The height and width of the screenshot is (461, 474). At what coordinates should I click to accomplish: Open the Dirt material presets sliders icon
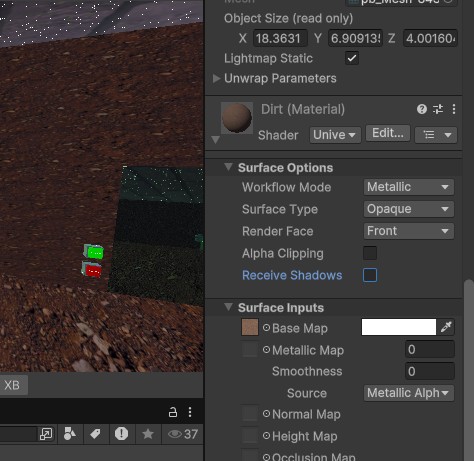(x=438, y=109)
